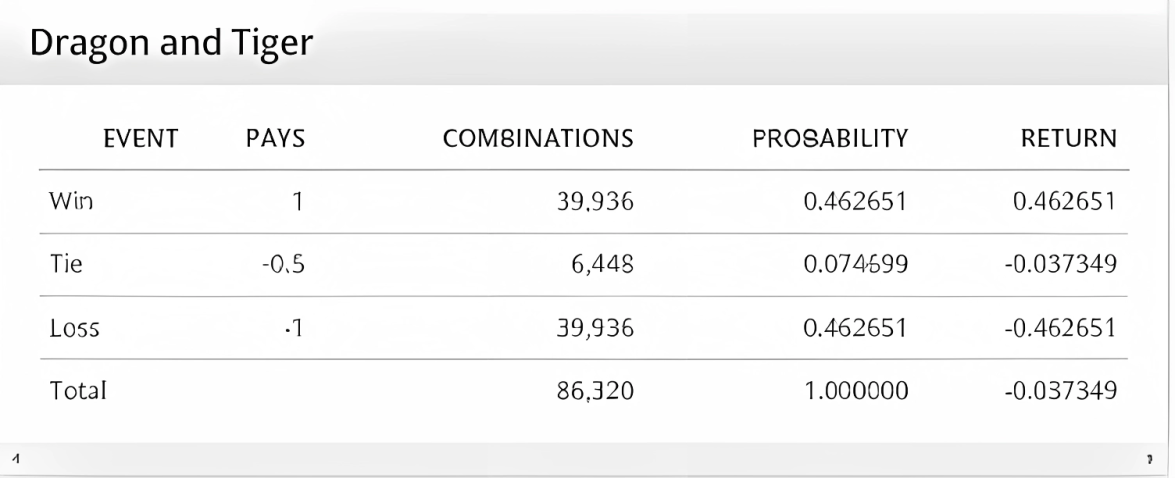This screenshot has width=1175, height=478.
Task: Select the Loss row label
Action: tap(73, 327)
